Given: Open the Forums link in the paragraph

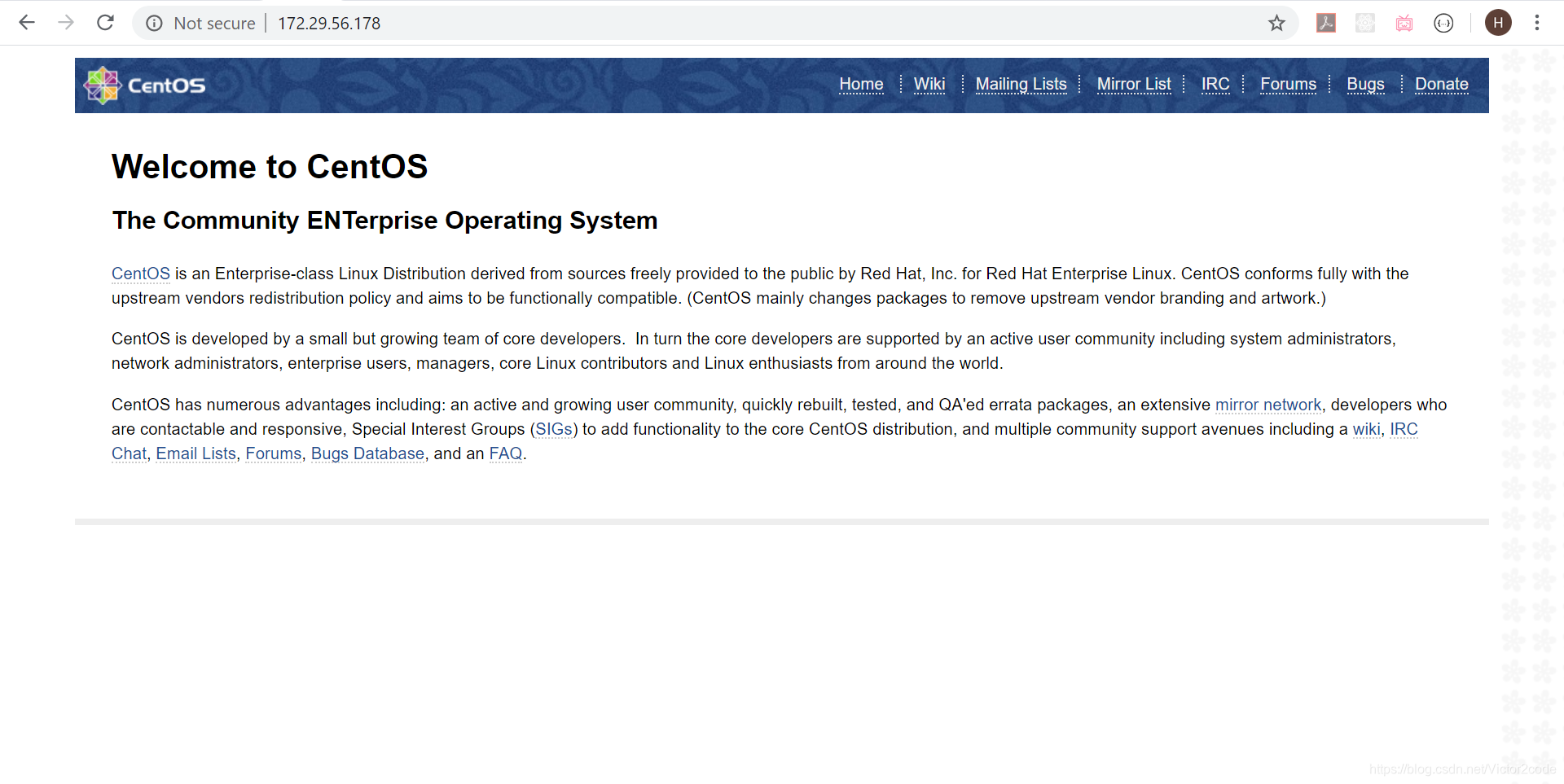Looking at the screenshot, I should [x=274, y=453].
